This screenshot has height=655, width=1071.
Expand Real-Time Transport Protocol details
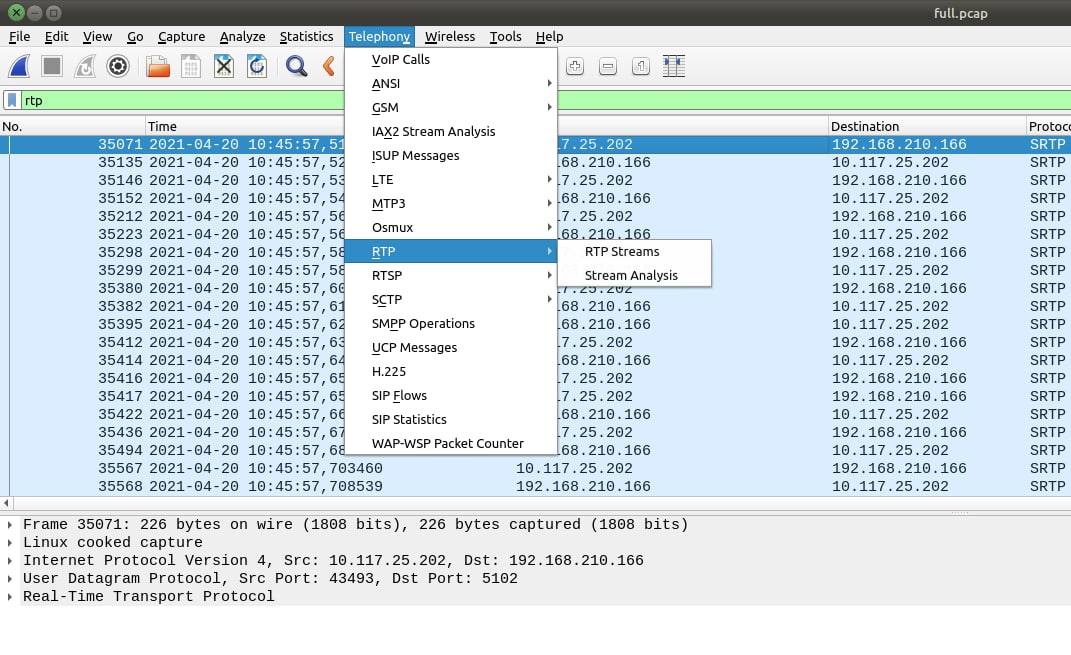click(10, 596)
